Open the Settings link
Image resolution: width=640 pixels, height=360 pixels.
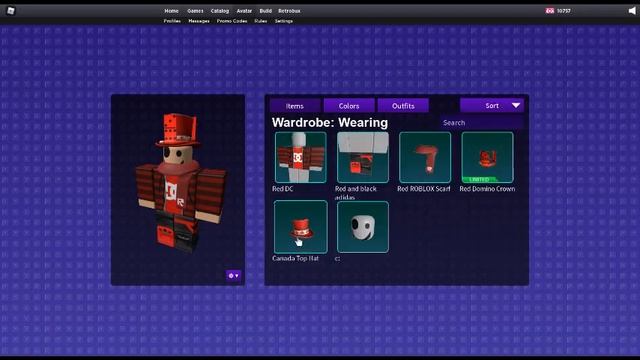coord(284,21)
